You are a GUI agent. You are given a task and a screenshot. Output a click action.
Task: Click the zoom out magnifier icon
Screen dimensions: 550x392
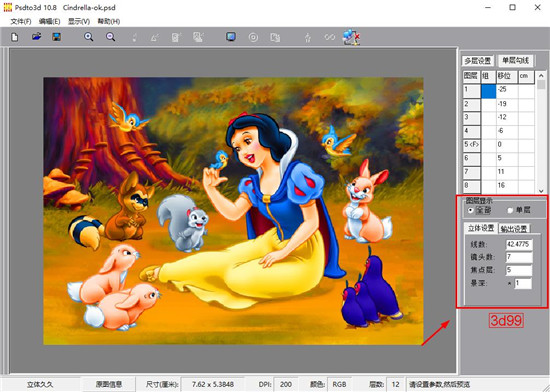click(x=110, y=37)
